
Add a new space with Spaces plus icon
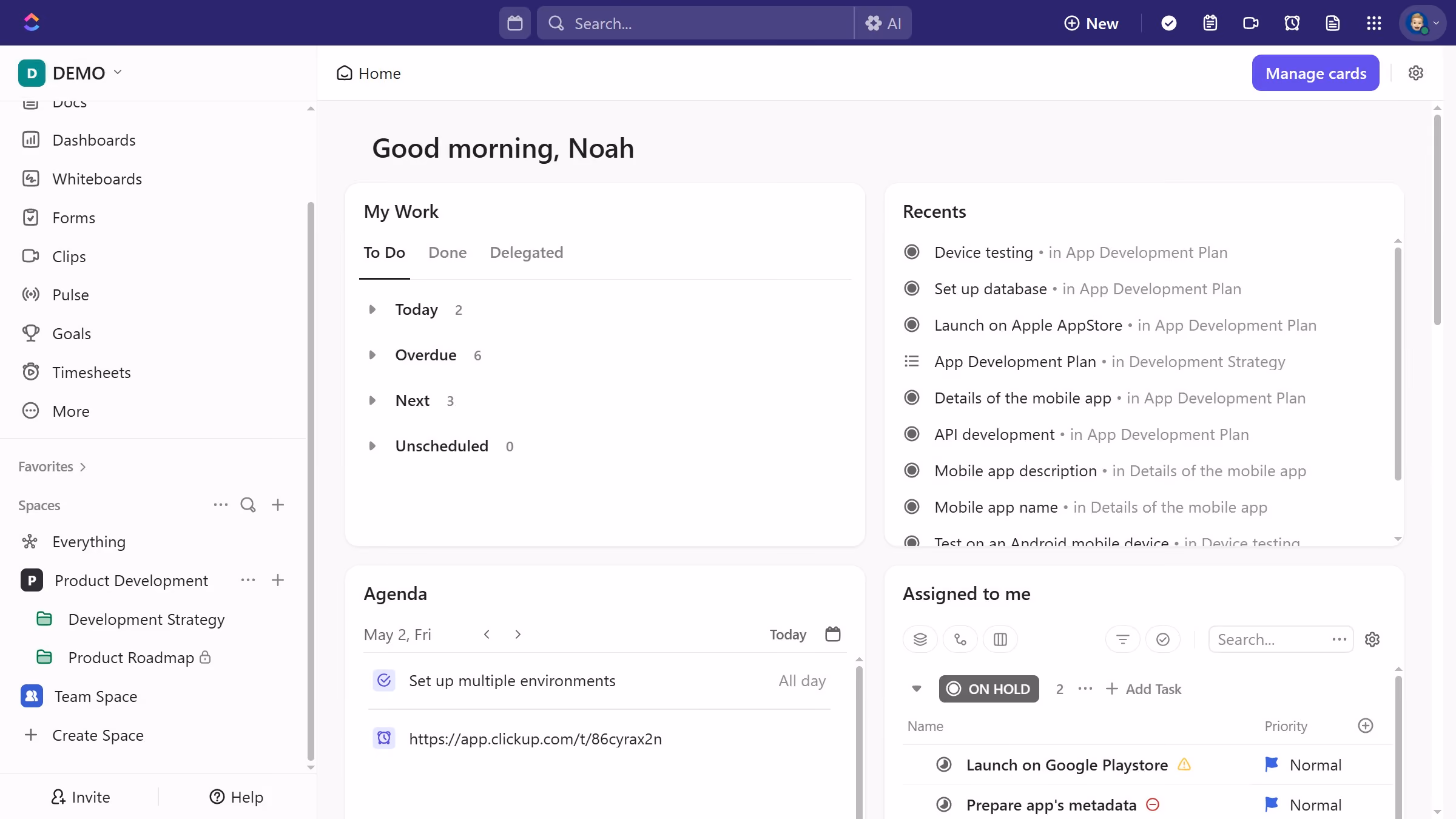tap(278, 505)
